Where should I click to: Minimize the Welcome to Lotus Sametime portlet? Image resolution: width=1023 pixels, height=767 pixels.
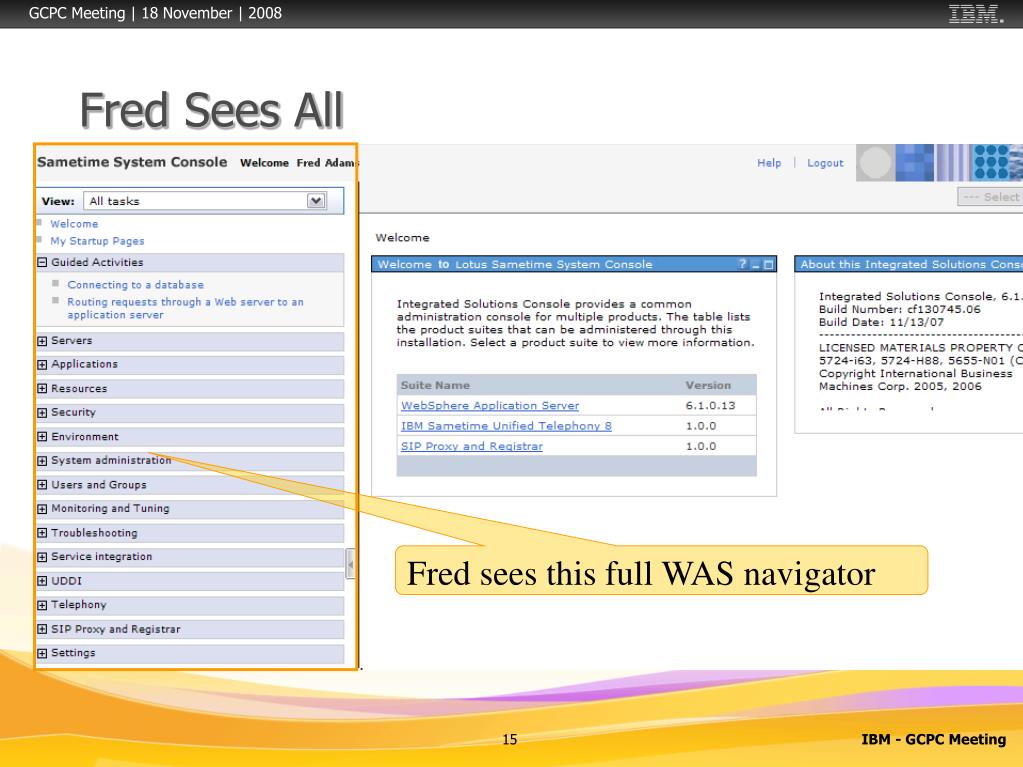[x=756, y=265]
